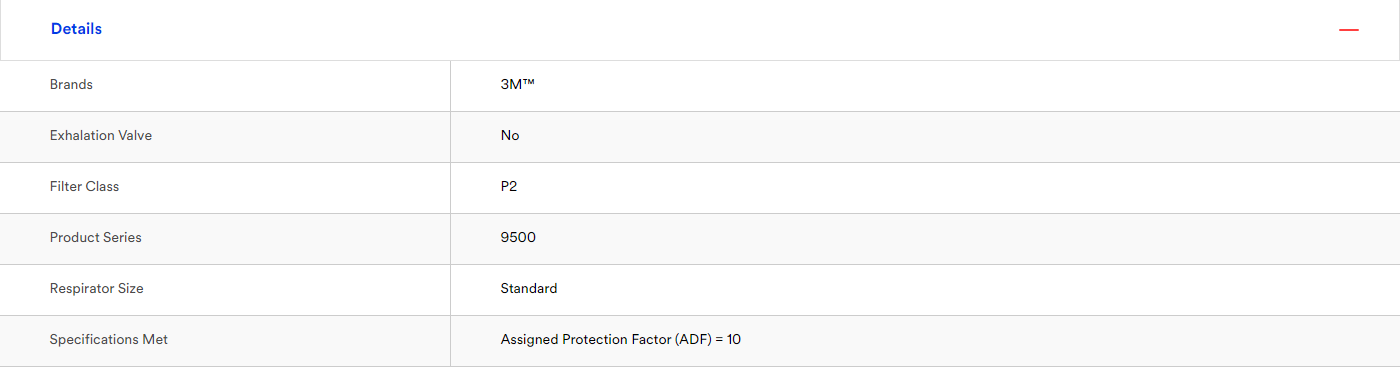Screen dimensions: 1400x368
Task: Select the Respirator Size label
Action: coord(97,289)
